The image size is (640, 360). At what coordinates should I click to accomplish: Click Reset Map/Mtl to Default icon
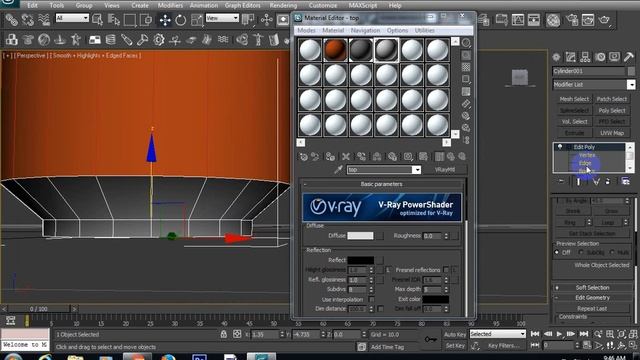pyautogui.click(x=346, y=157)
